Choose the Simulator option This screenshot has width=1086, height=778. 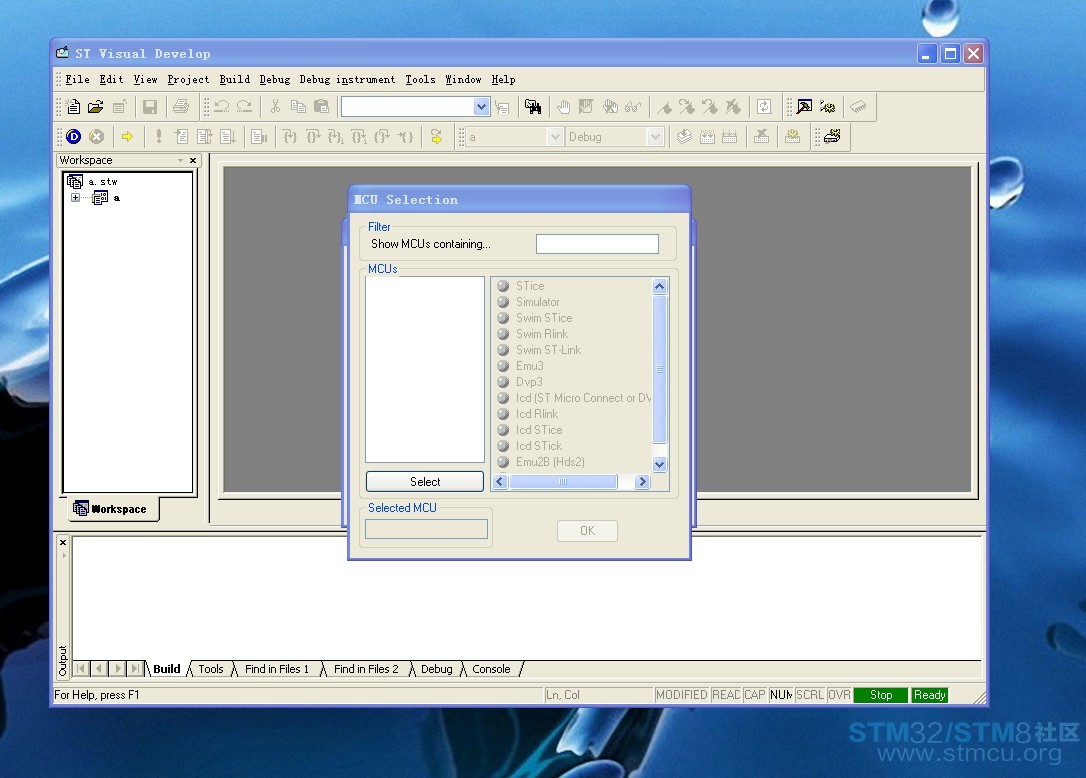point(537,302)
